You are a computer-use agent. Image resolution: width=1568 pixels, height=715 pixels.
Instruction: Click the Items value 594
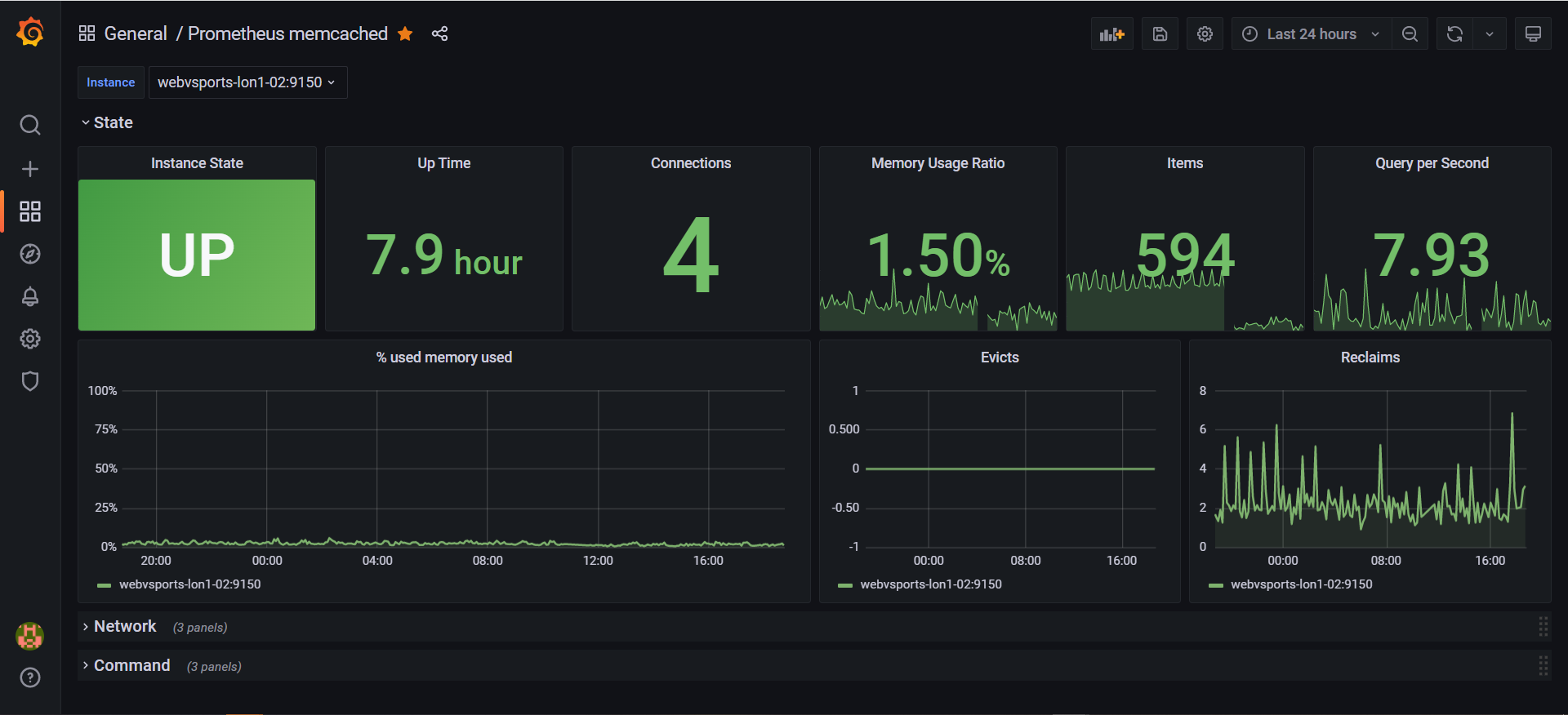pos(1185,255)
